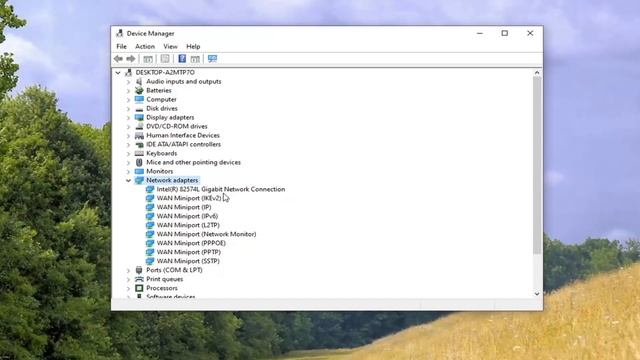Expand the Computer category chevron

pyautogui.click(x=129, y=100)
